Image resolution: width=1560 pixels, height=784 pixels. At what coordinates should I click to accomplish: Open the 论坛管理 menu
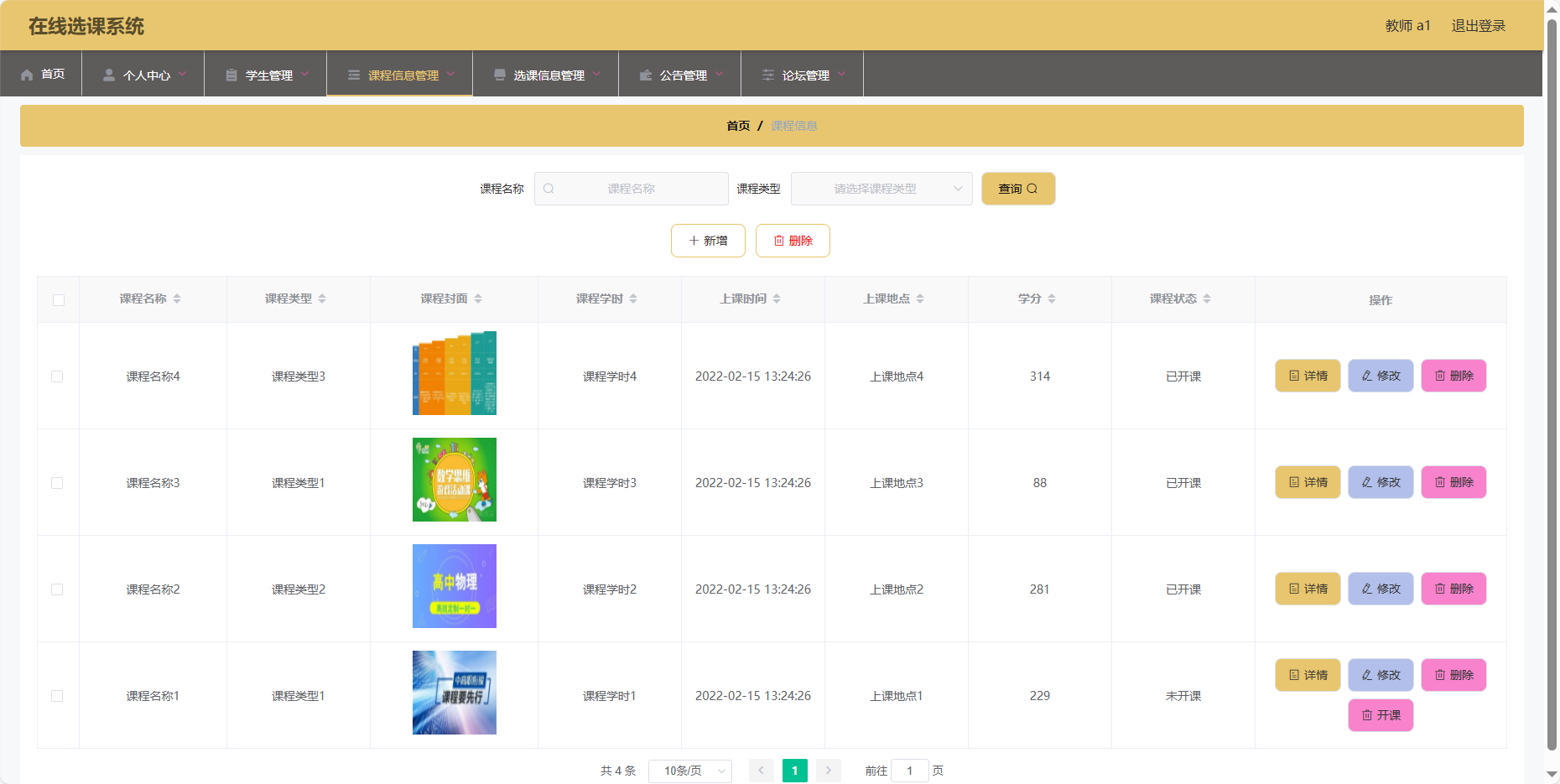[x=803, y=74]
